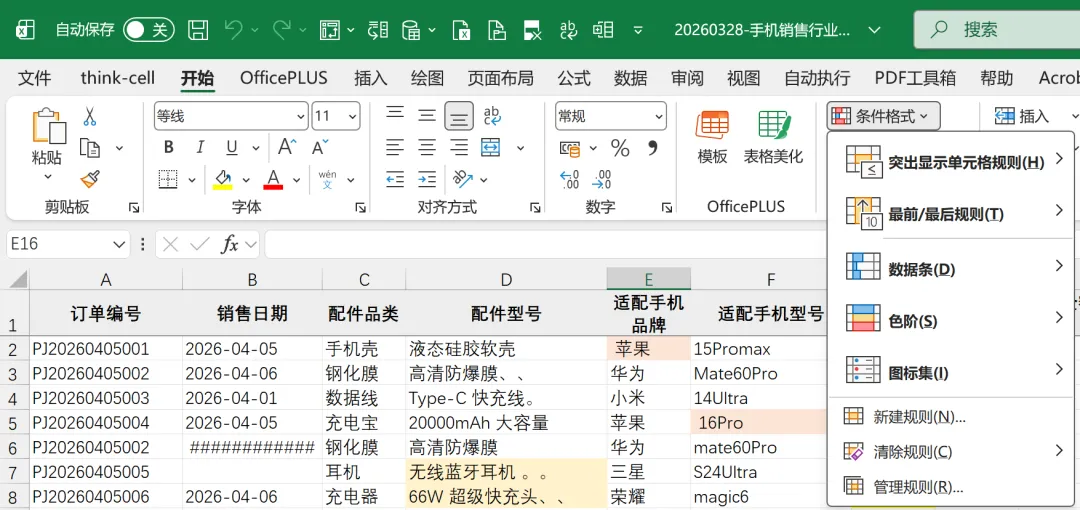1080x510 pixels.
Task: Select the align left icon
Action: pos(395,147)
